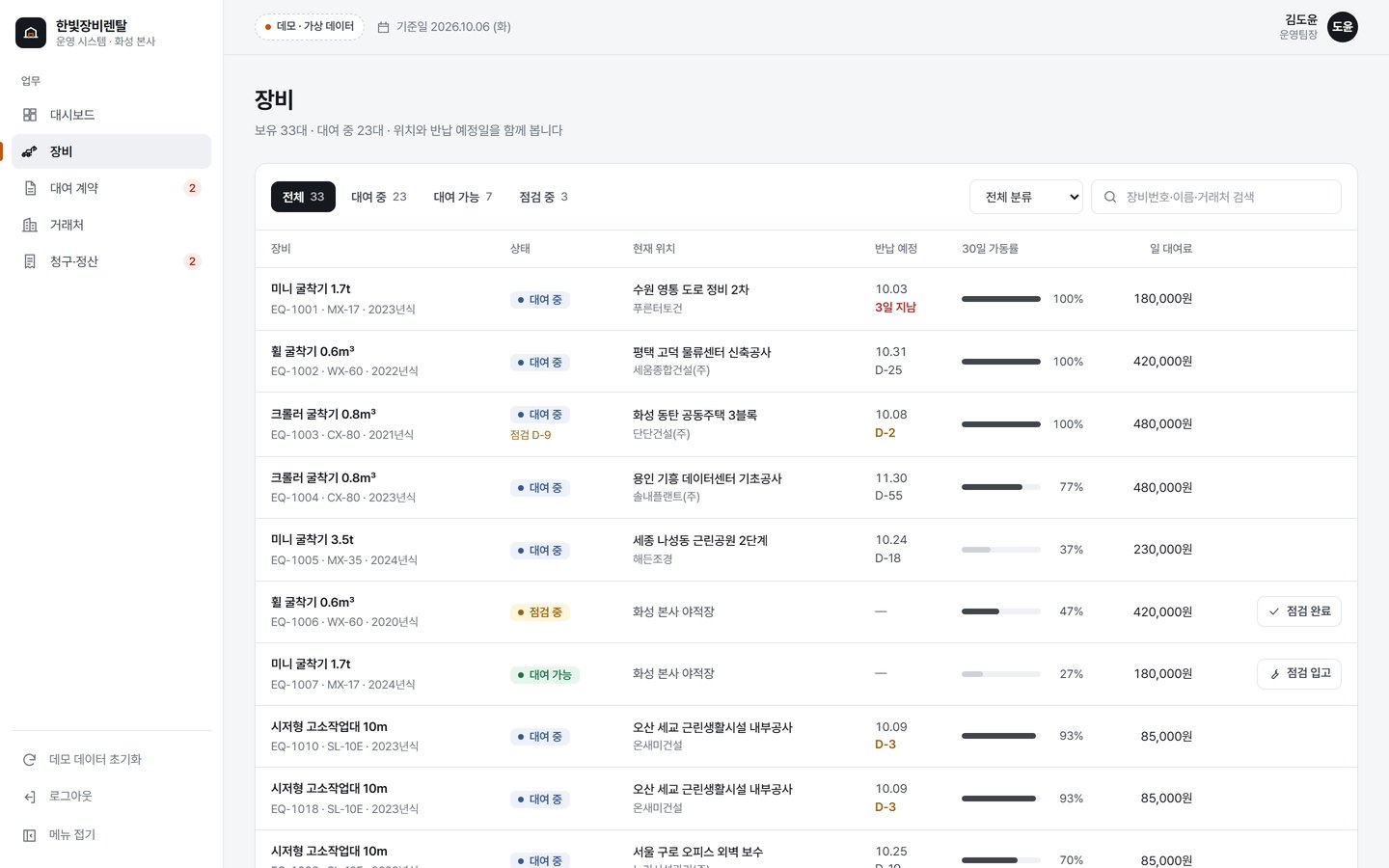Click the 대여 계약 badge showing 2

192,188
